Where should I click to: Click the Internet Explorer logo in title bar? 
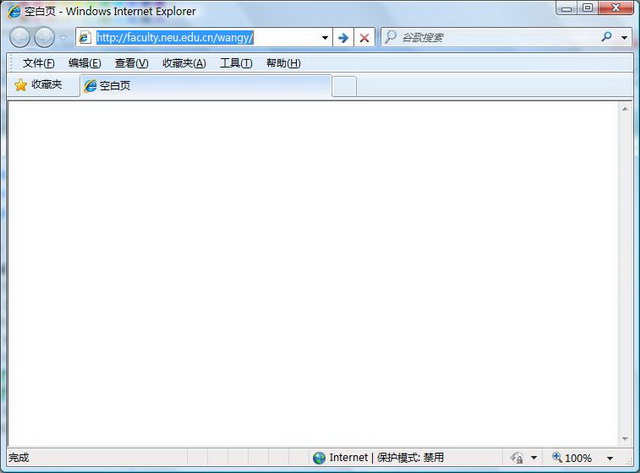pos(14,11)
